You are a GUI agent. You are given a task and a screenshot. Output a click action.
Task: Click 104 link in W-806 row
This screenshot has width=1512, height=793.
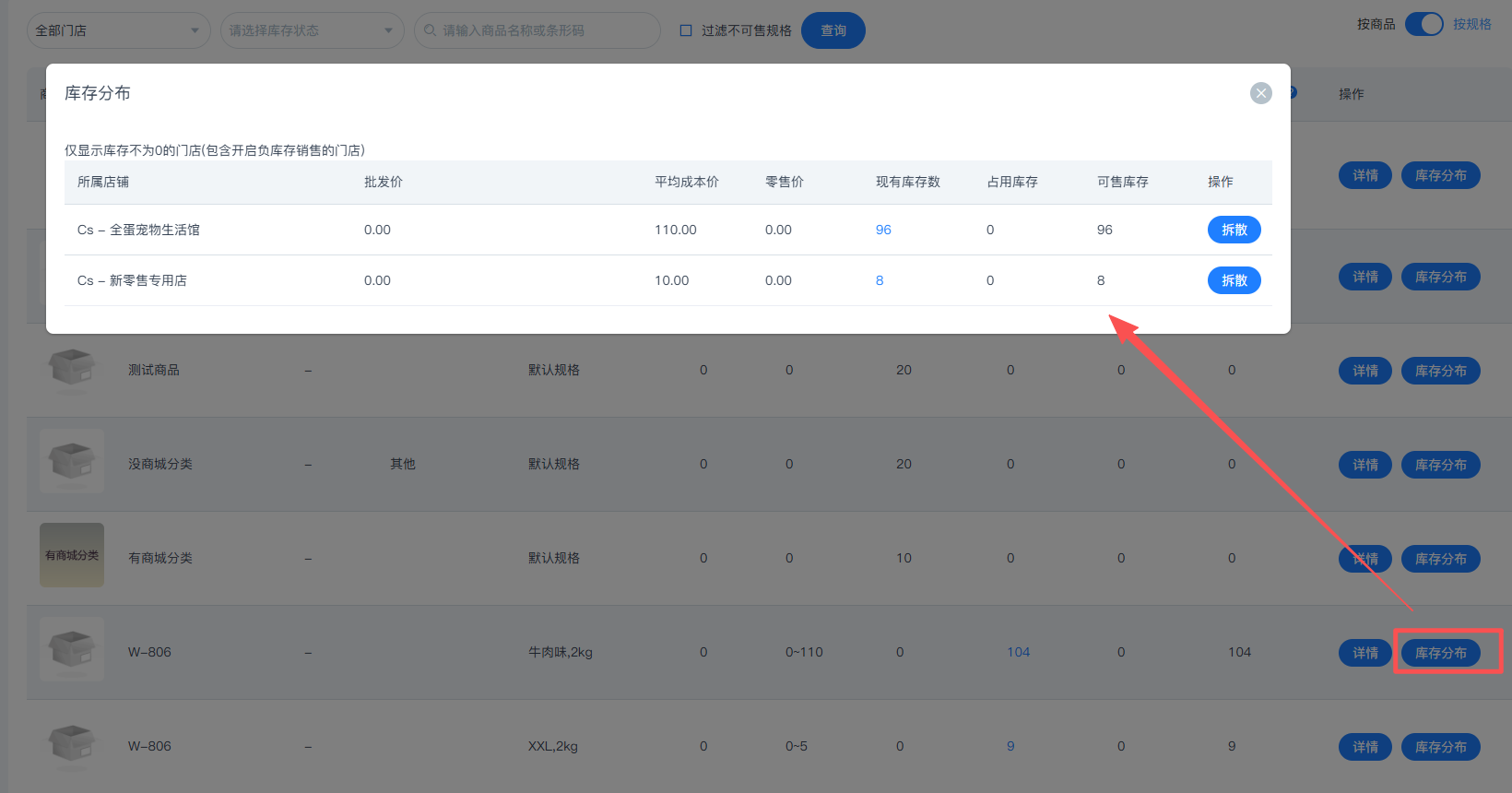click(x=1018, y=652)
